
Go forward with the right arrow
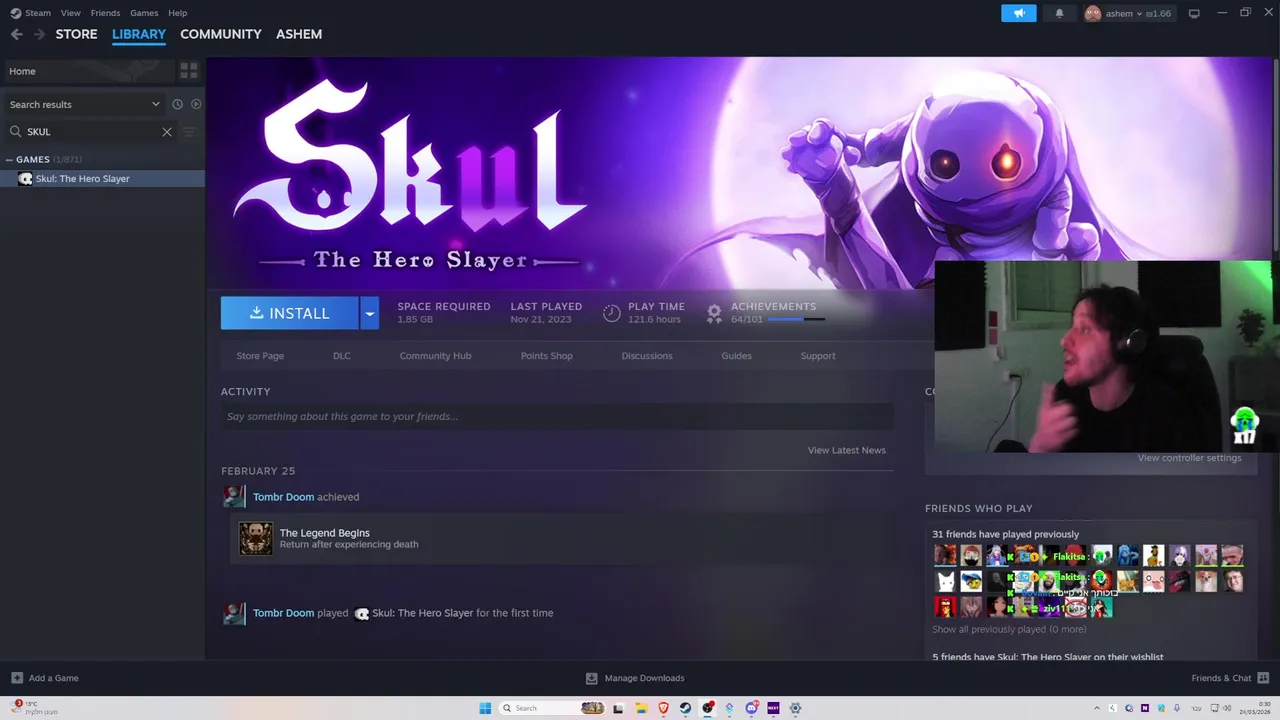click(39, 34)
